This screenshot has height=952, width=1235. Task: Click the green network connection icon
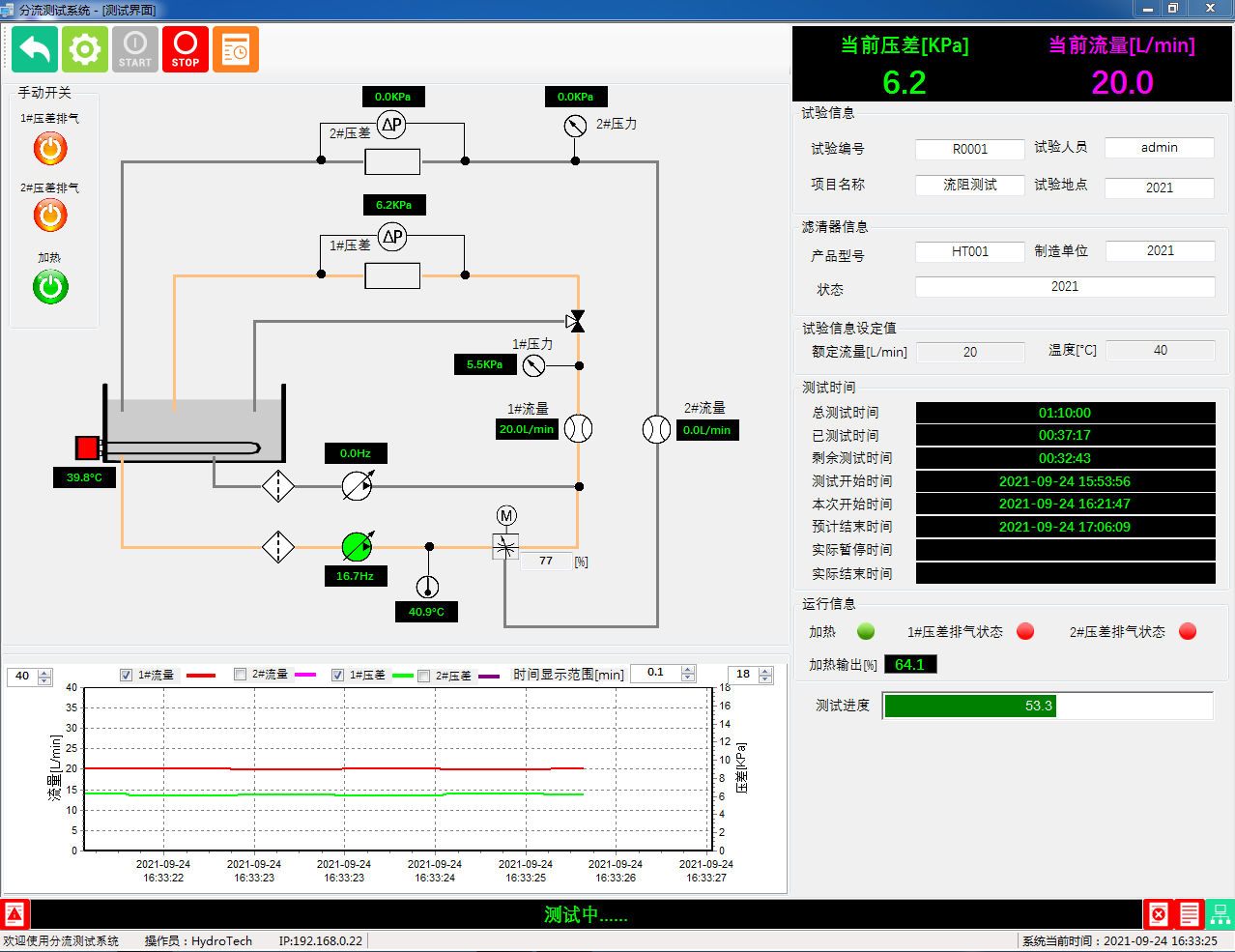pyautogui.click(x=1220, y=914)
